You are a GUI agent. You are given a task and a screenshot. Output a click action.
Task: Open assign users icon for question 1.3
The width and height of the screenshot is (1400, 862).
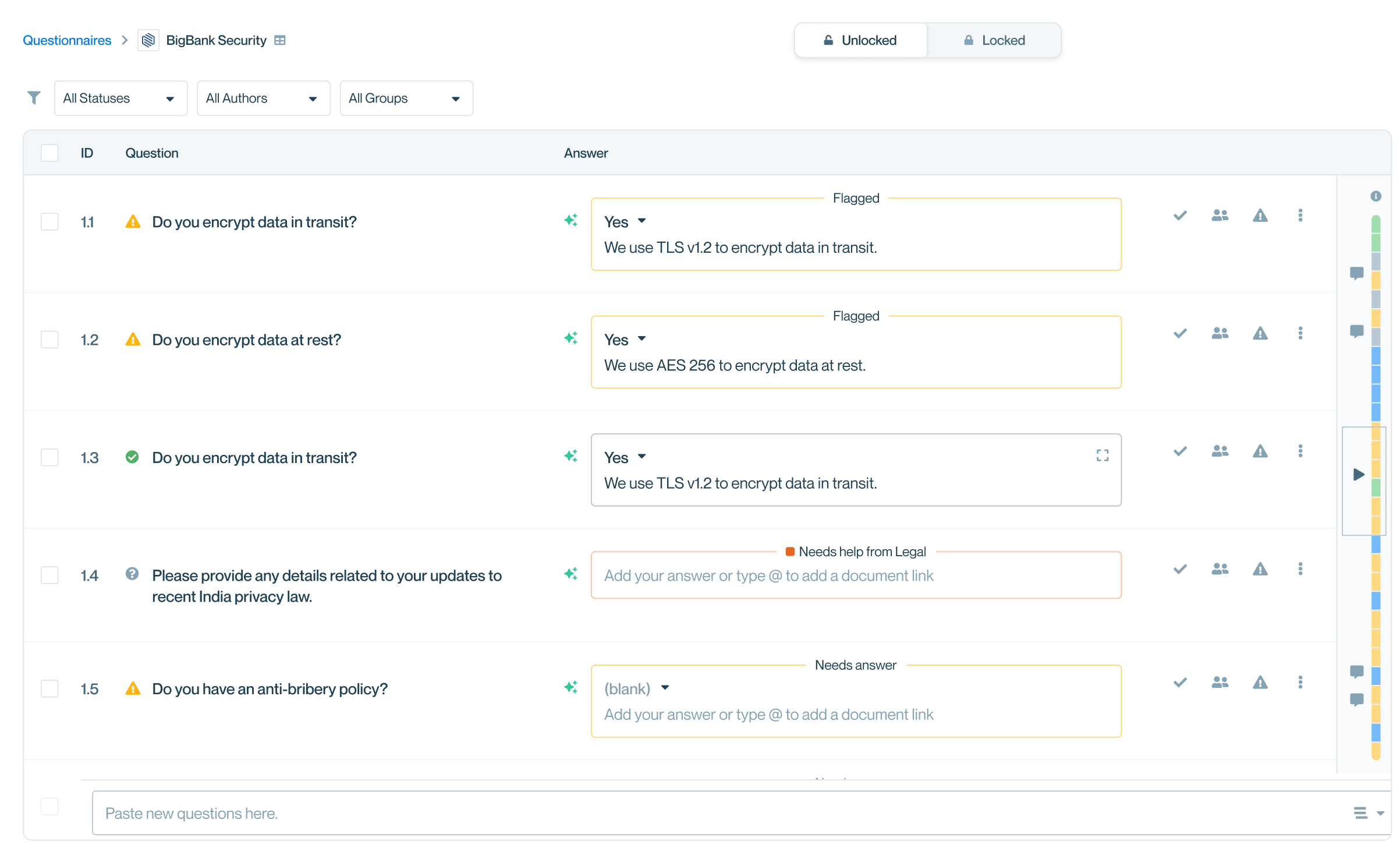coord(1220,451)
